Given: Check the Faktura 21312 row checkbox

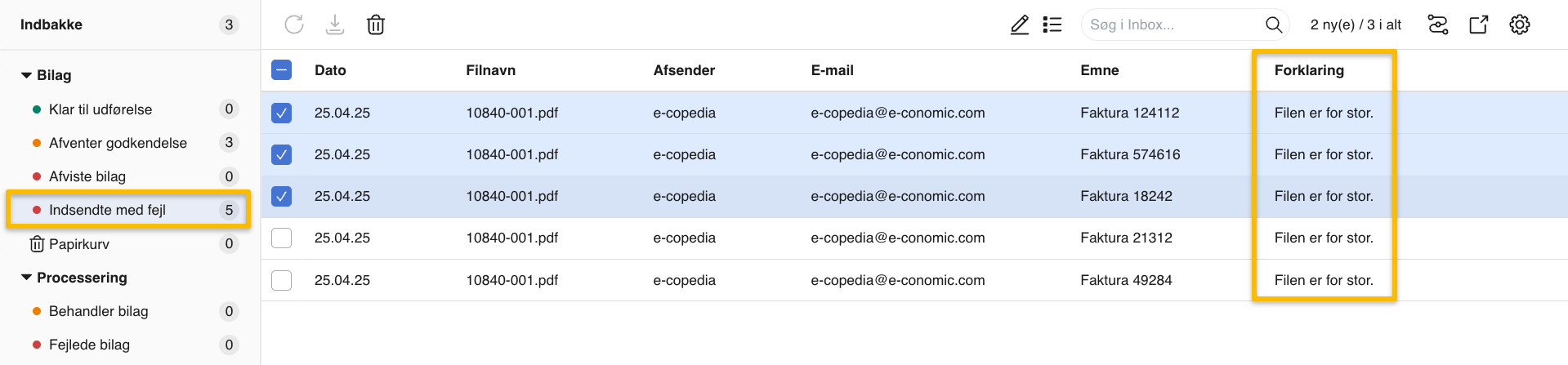Looking at the screenshot, I should click(x=282, y=238).
